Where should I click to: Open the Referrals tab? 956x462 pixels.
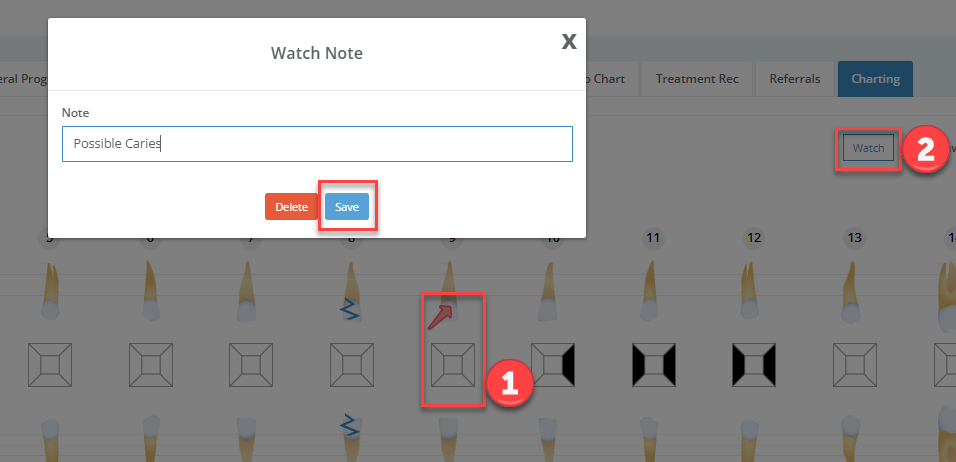[794, 79]
